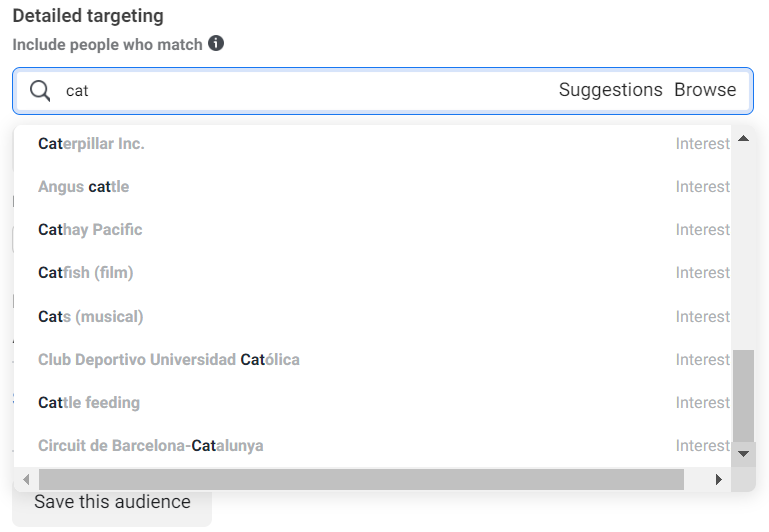Pick Circuit de Barcelona-Catalunya option
Viewport: 769px width, 532px height.
(x=150, y=446)
